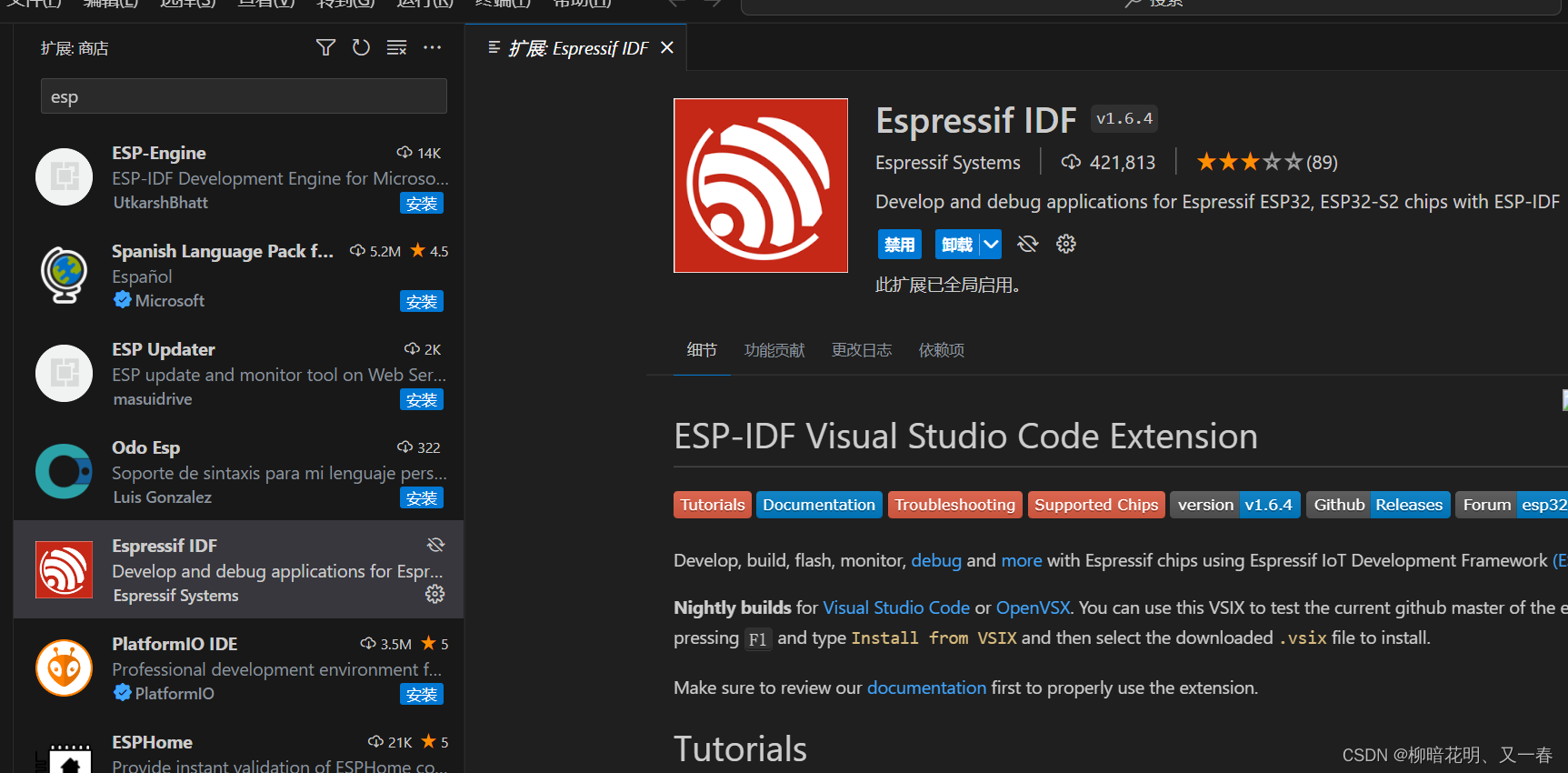The width and height of the screenshot is (1568, 773).
Task: Click the filter extensions funnel icon
Action: pos(325,47)
